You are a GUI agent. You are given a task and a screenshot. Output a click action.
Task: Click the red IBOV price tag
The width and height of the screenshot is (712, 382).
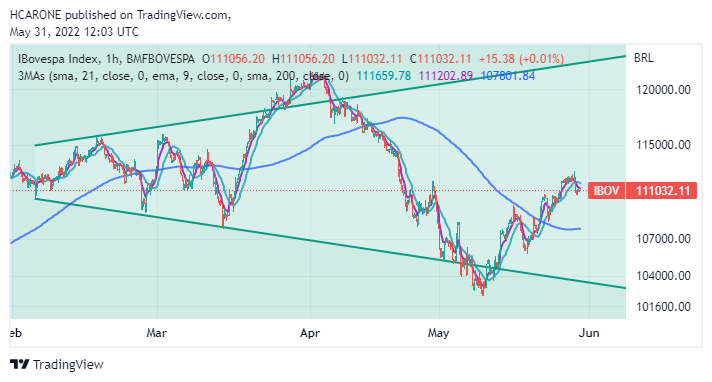(x=606, y=191)
